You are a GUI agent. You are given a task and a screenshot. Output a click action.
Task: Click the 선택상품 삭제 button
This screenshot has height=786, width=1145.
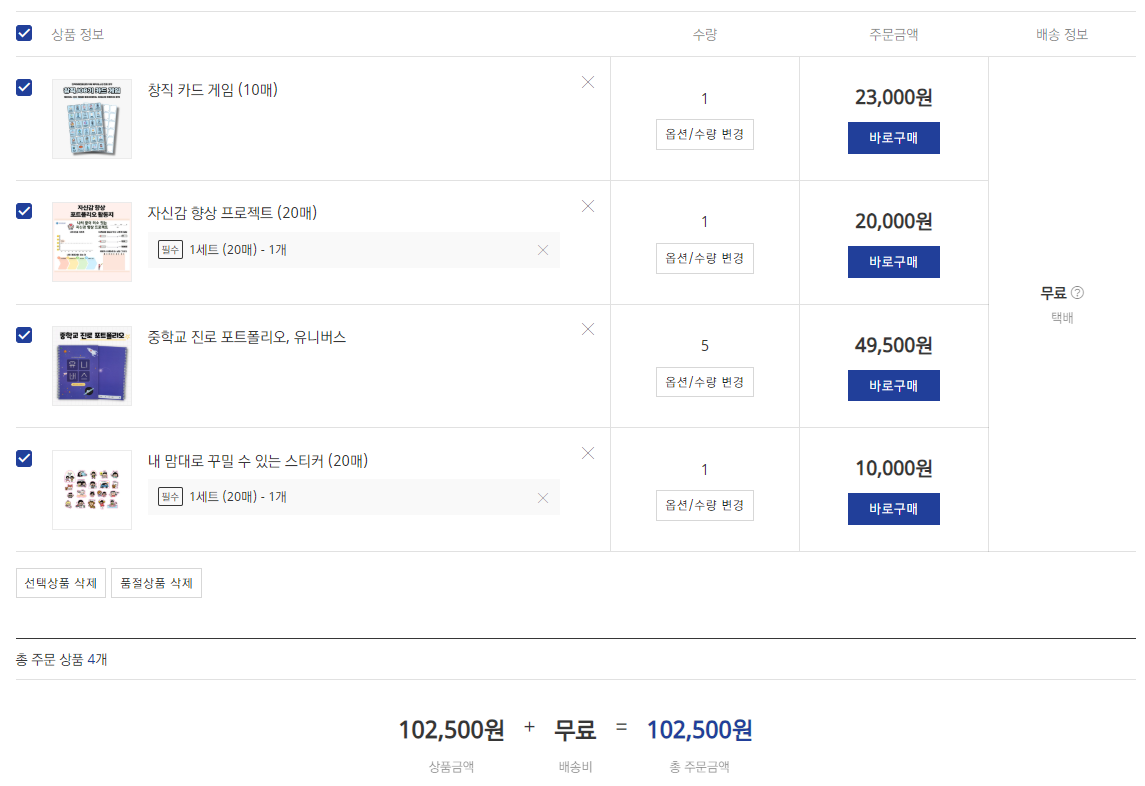point(61,583)
